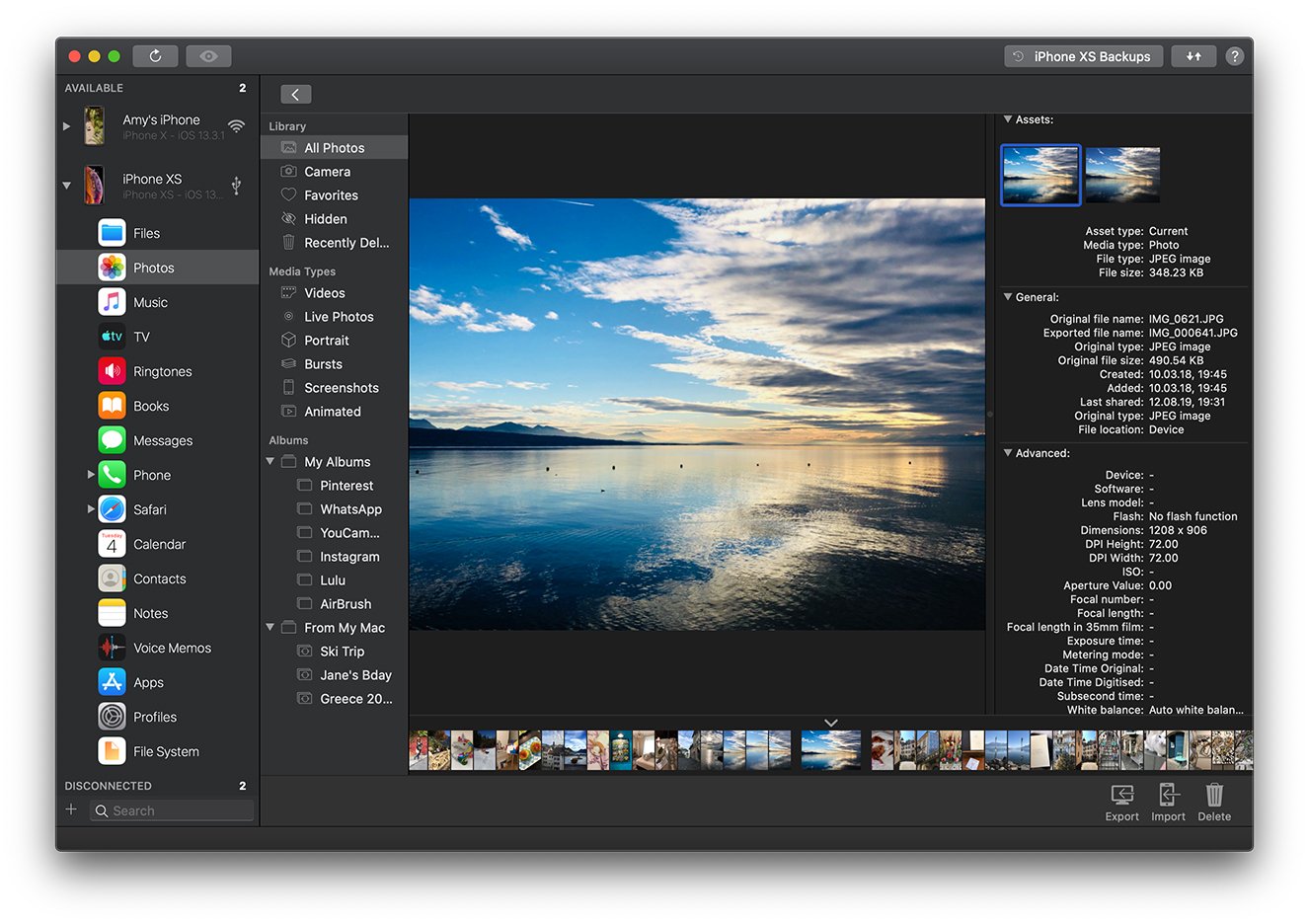Collapse the My Albums group
The width and height of the screenshot is (1308, 924).
(269, 461)
